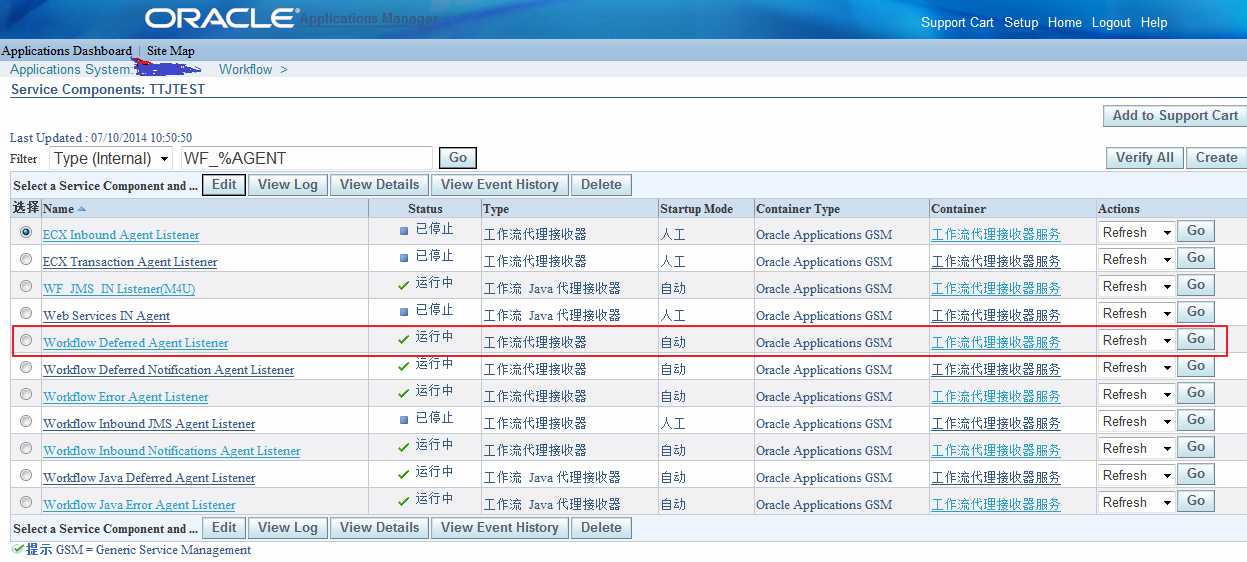Viewport: 1247px width, 562px height.
Task: Select radio for Workflow Error Agent Listener
Action: point(26,394)
